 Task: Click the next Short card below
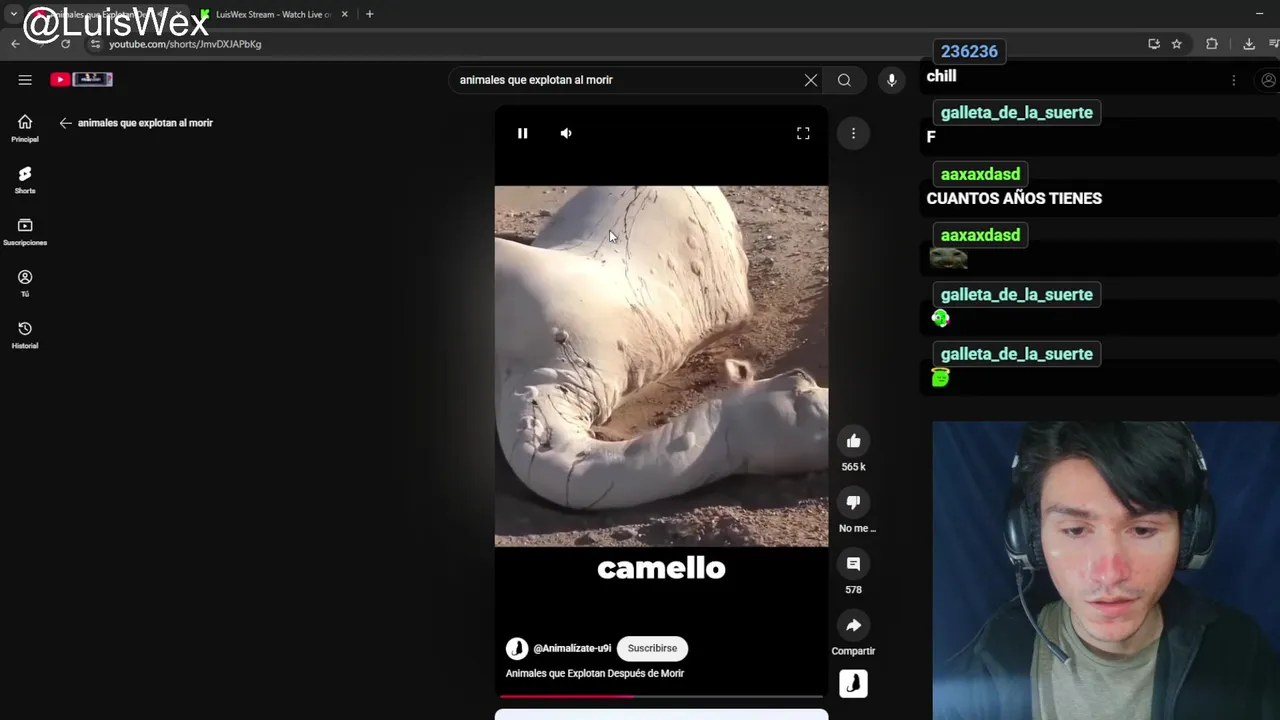click(x=661, y=714)
